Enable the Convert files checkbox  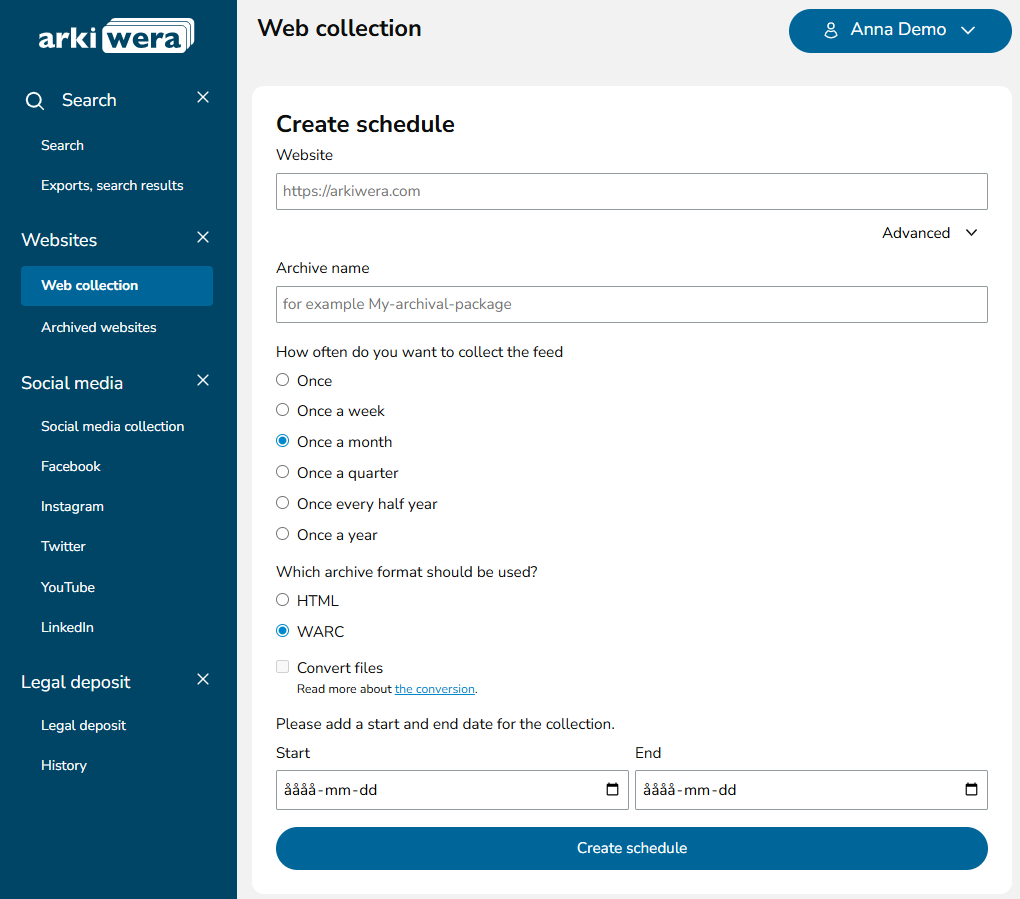point(282,666)
